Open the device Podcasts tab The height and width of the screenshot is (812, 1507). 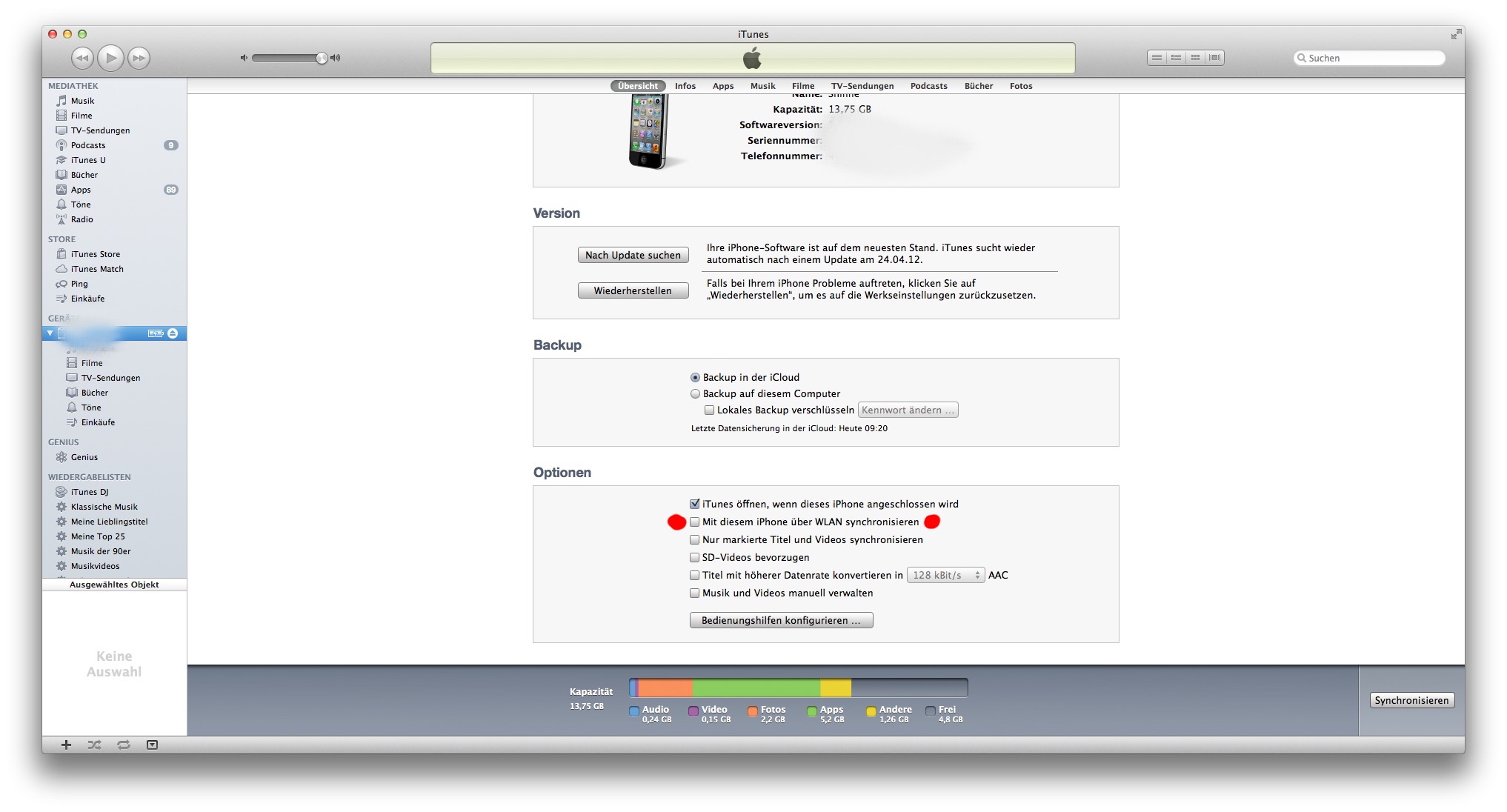point(929,86)
